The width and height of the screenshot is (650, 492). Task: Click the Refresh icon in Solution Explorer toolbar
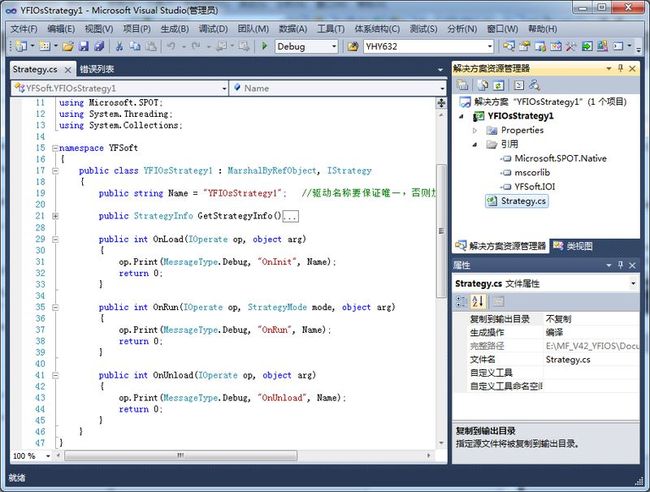click(x=498, y=85)
